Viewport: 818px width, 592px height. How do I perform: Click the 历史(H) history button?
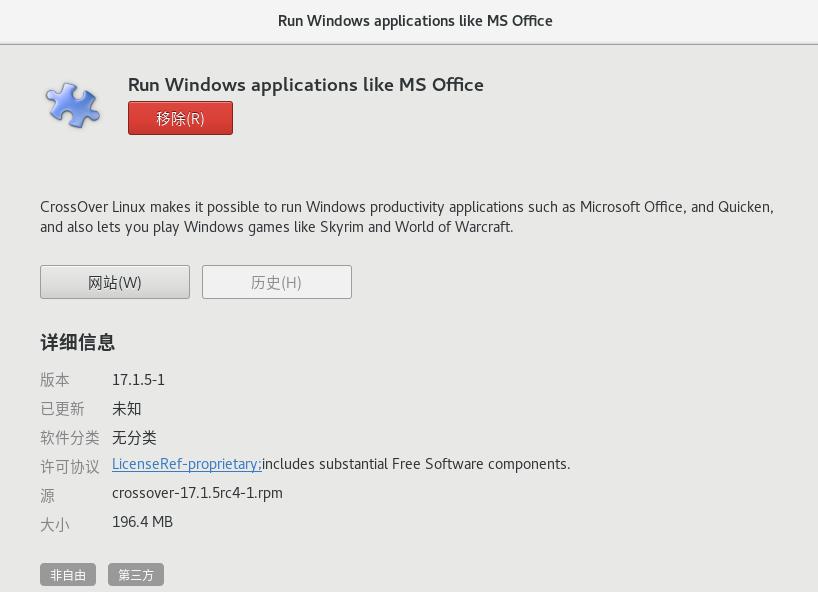pyautogui.click(x=276, y=282)
